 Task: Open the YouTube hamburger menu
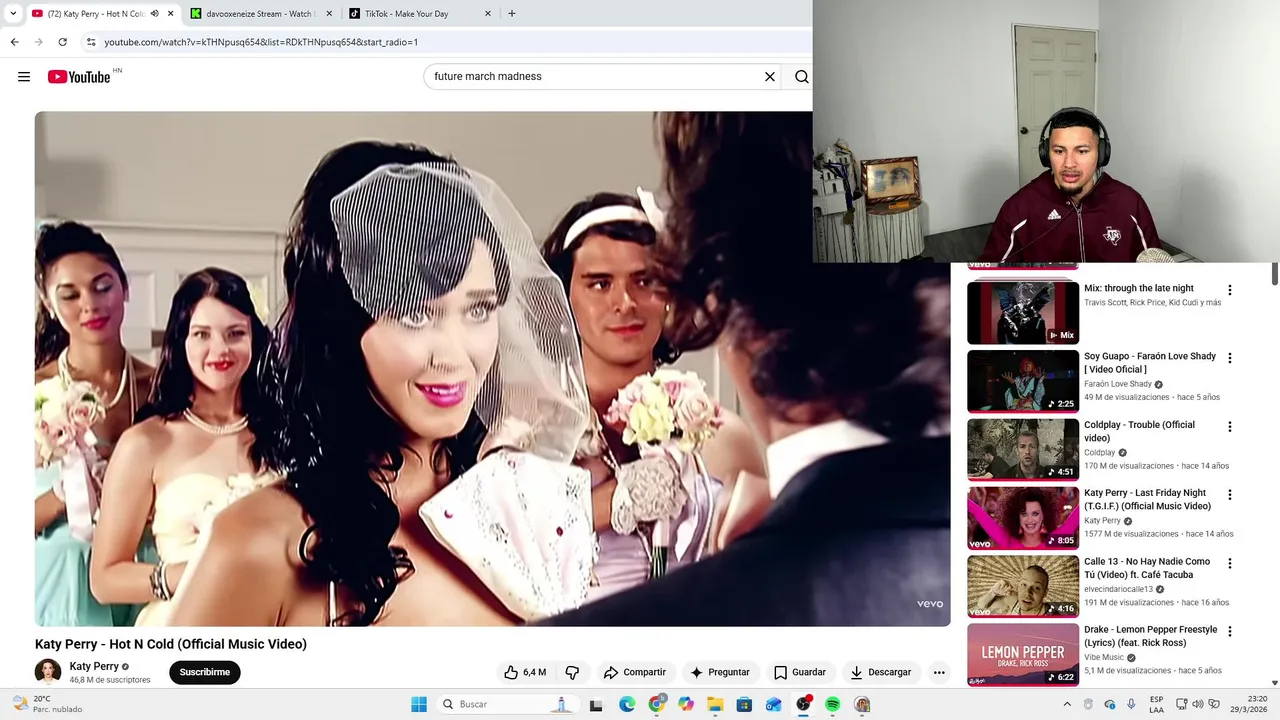24,77
